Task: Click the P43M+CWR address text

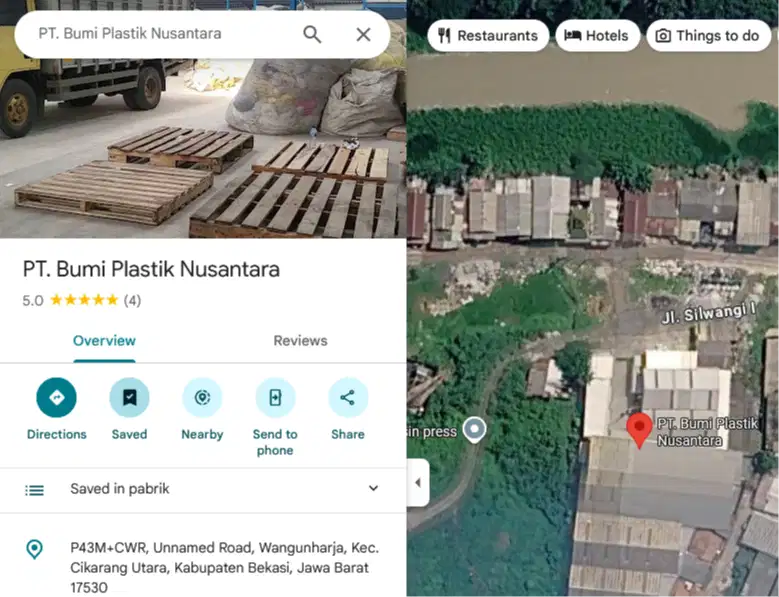Action: click(225, 567)
